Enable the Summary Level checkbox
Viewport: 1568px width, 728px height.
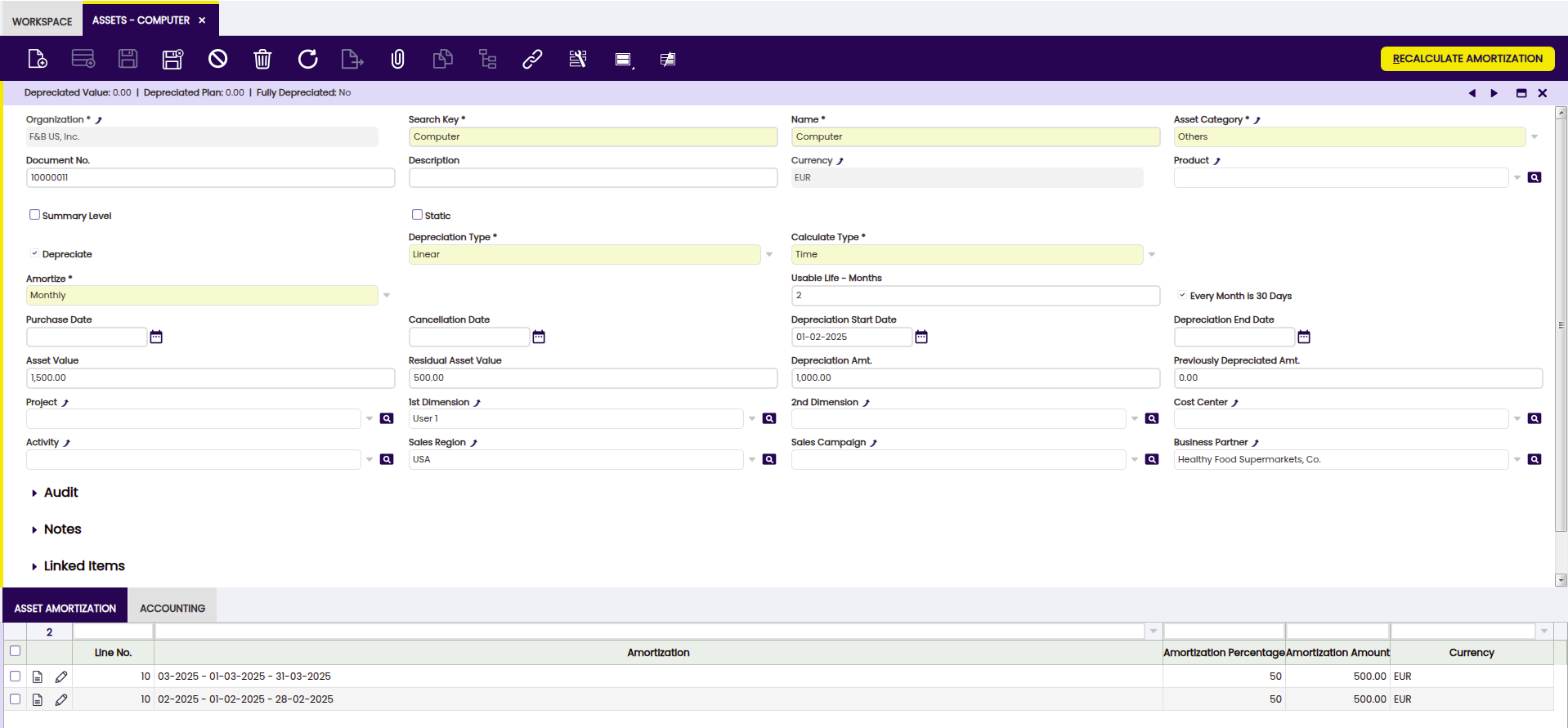[x=34, y=215]
